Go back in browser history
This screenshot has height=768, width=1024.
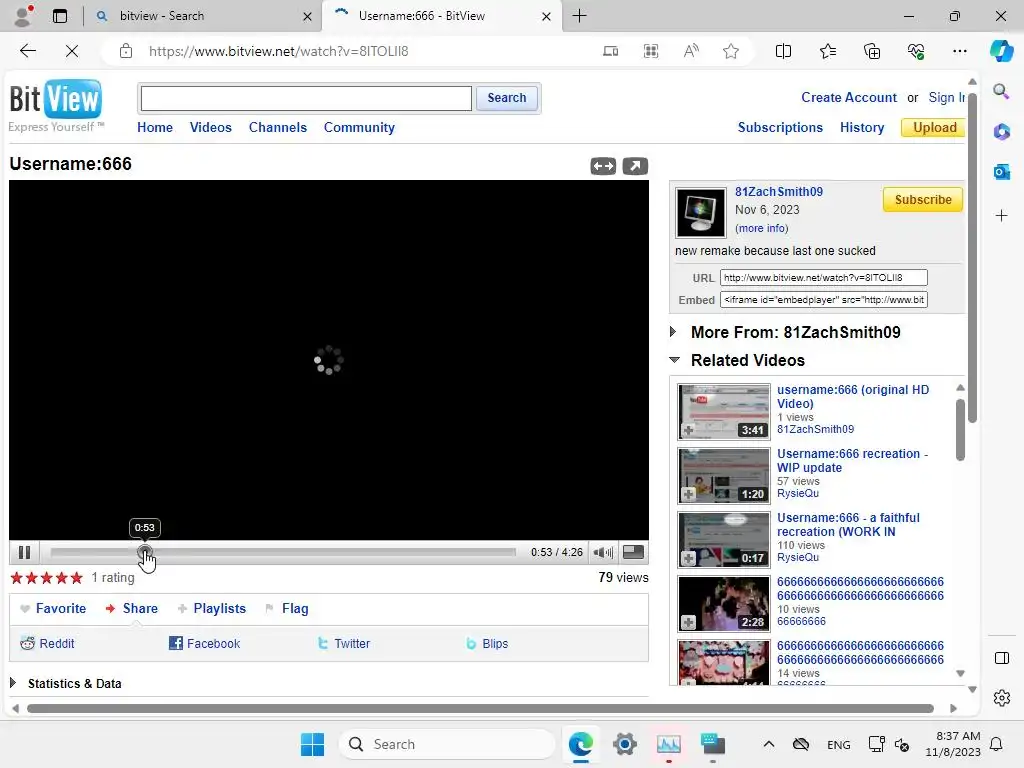27,51
